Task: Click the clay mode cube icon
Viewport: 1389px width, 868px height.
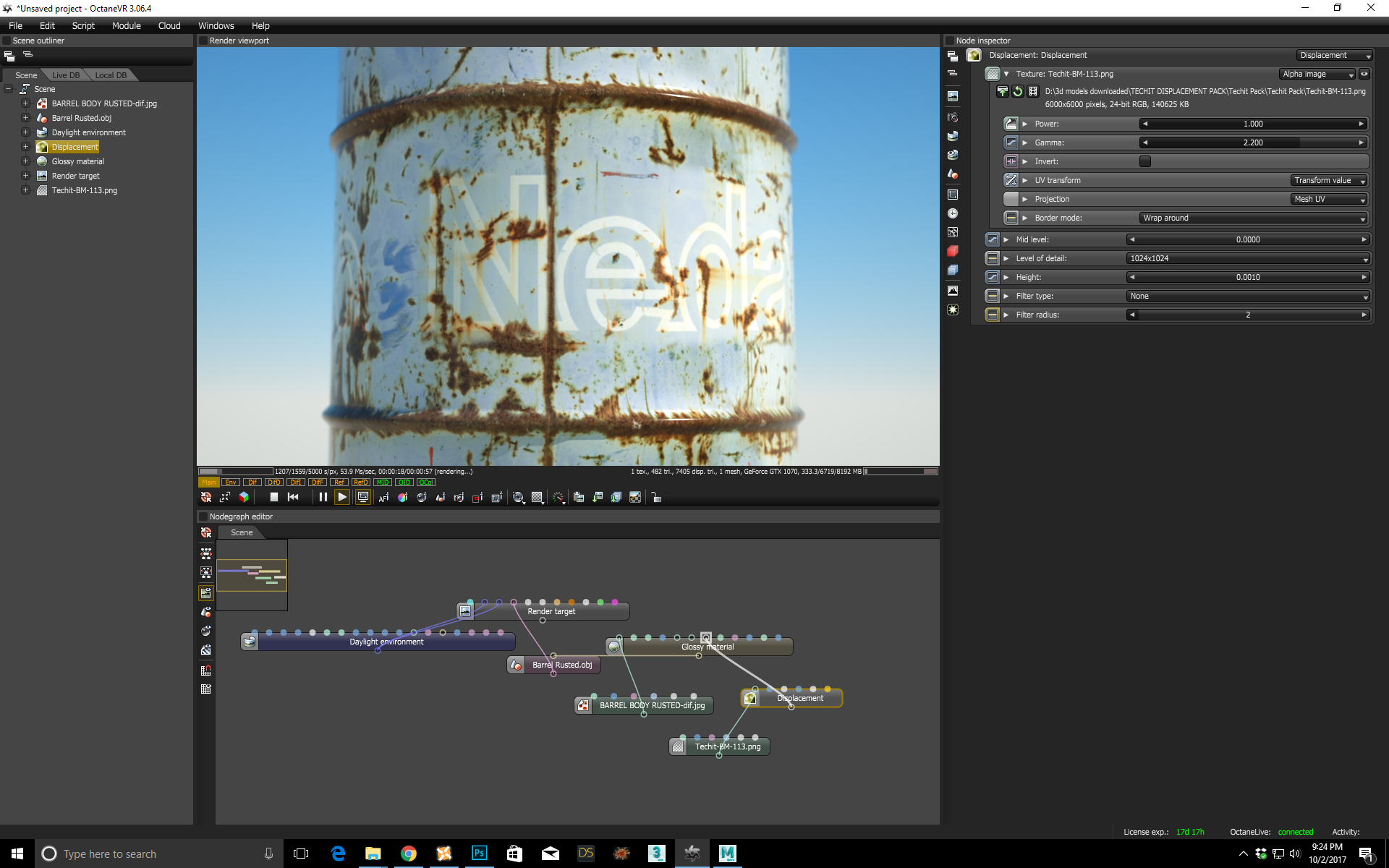Action: (x=244, y=497)
